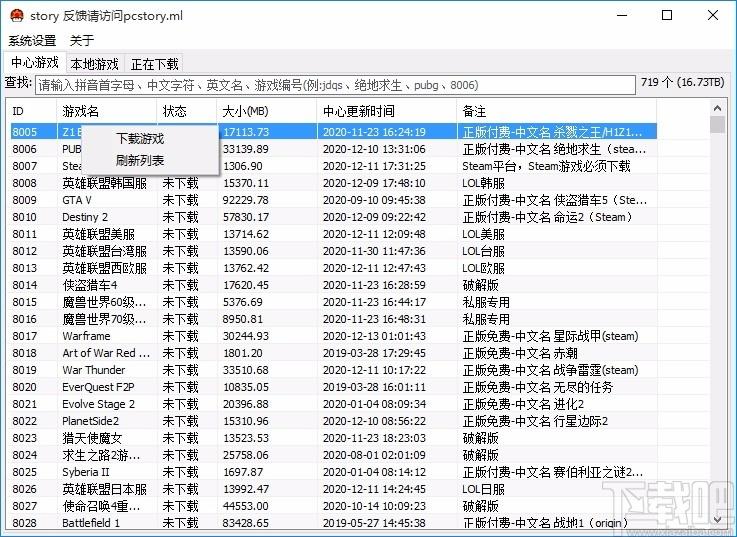Open the 系统设置 menu
The width and height of the screenshot is (737, 537).
pyautogui.click(x=32, y=41)
